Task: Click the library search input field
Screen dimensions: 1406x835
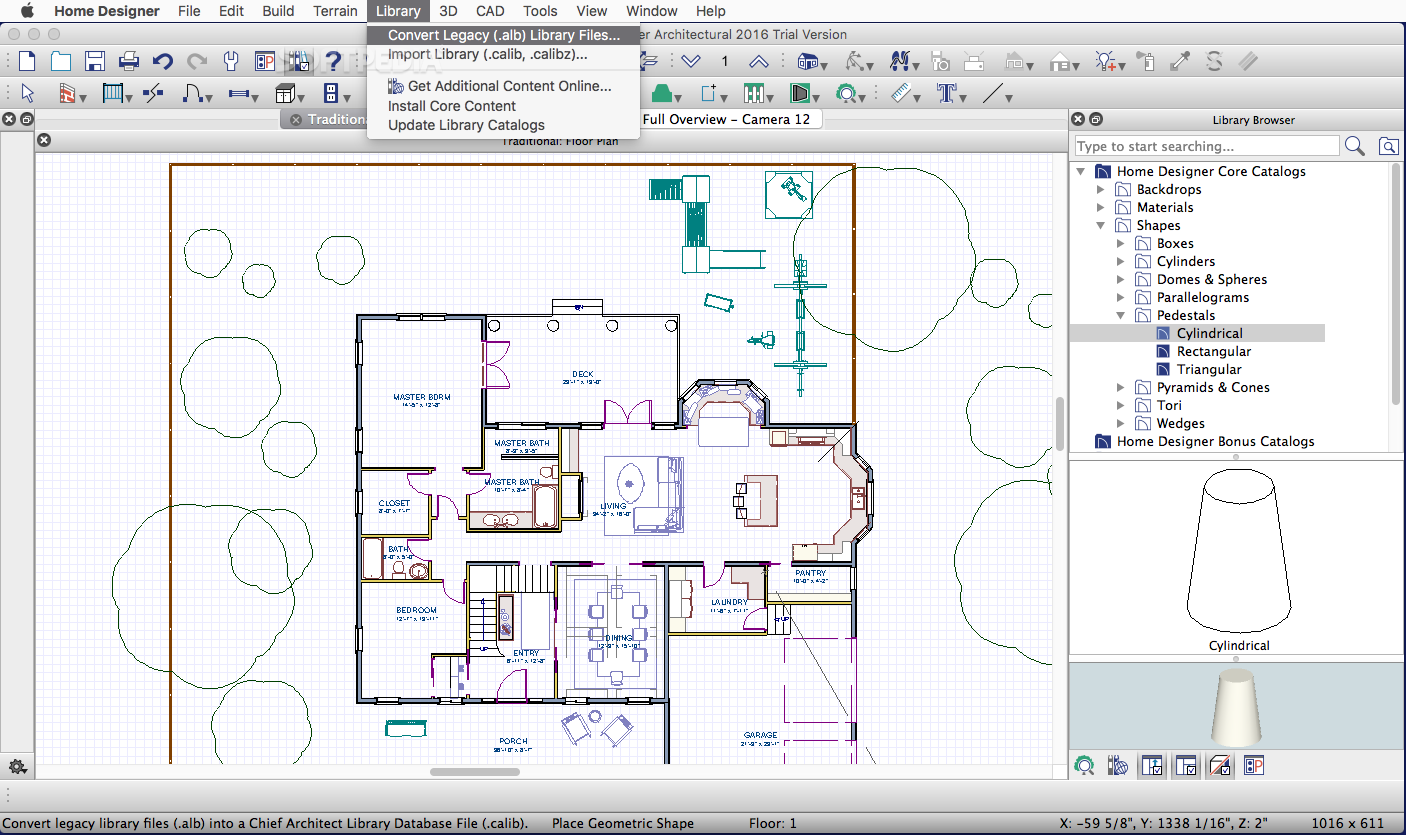Action: [1206, 146]
